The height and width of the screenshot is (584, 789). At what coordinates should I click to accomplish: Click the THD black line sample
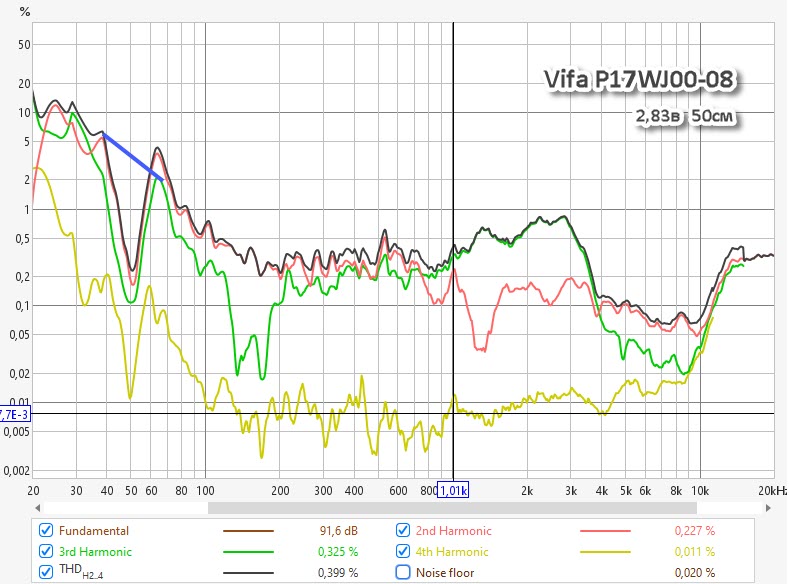pyautogui.click(x=248, y=572)
